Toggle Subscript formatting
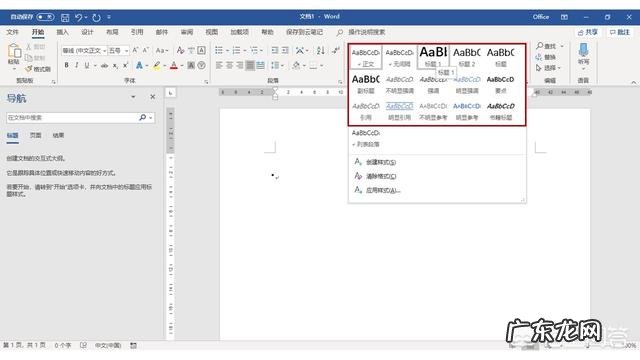 tap(116, 65)
